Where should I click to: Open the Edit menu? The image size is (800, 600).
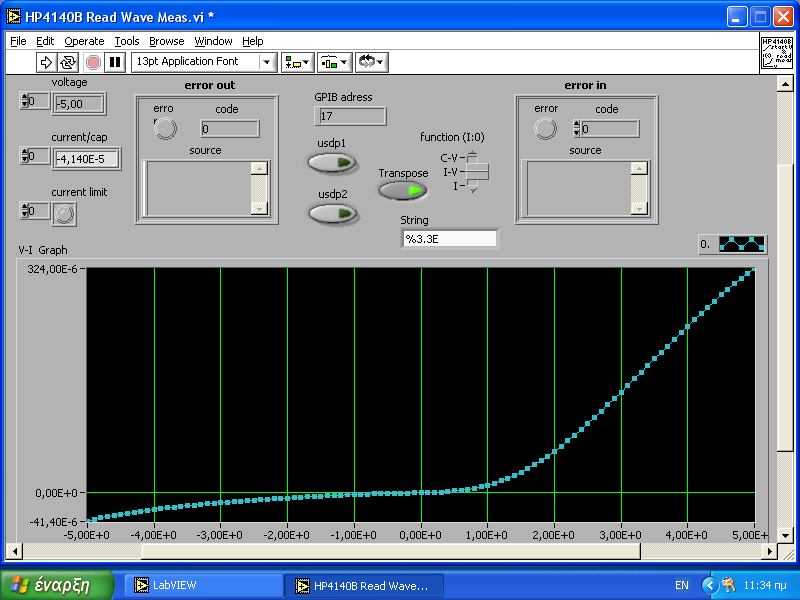coord(45,41)
